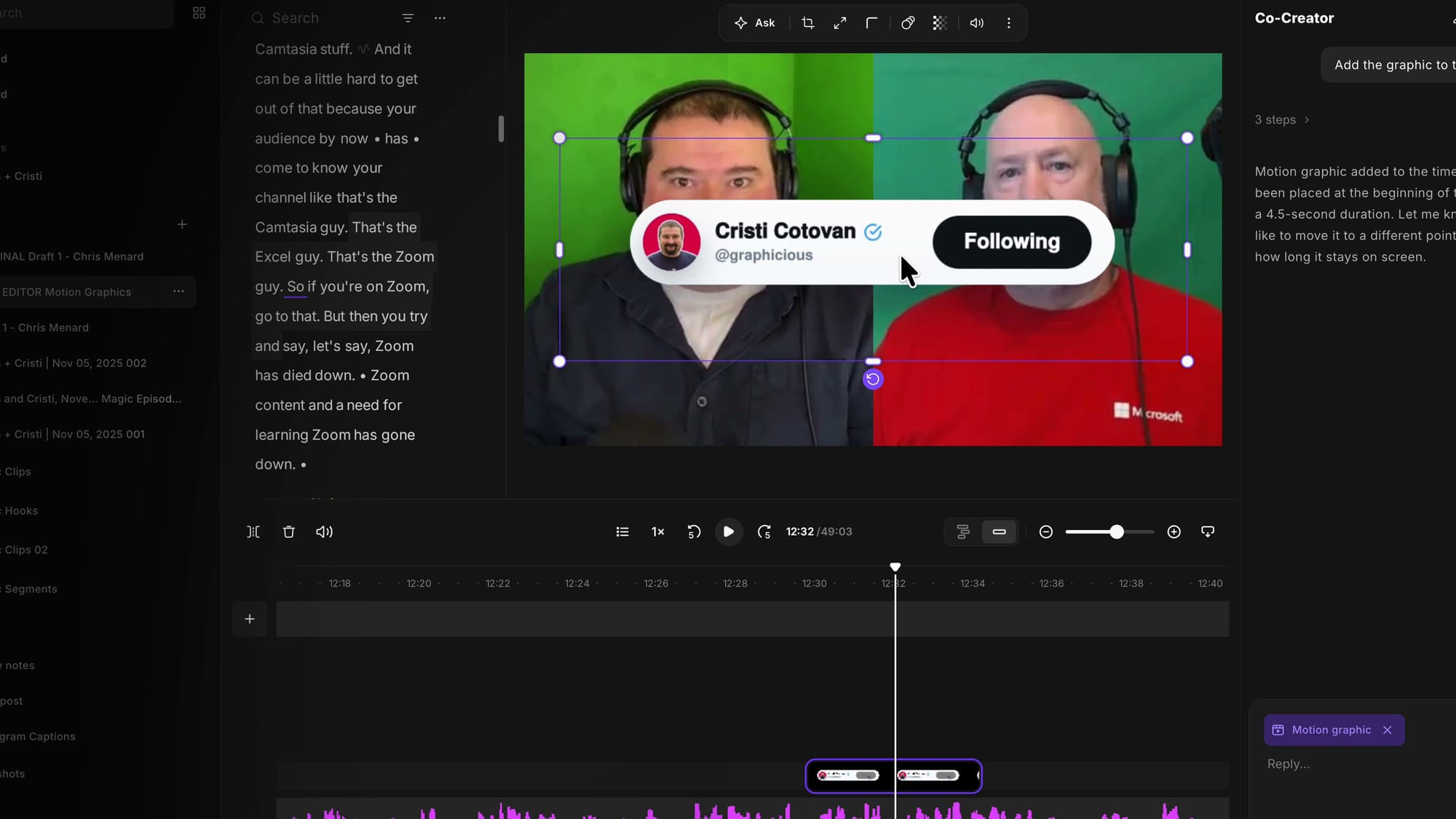The height and width of the screenshot is (819, 1456).
Task: Zoom out timeline with minus icon
Action: [x=1046, y=532]
